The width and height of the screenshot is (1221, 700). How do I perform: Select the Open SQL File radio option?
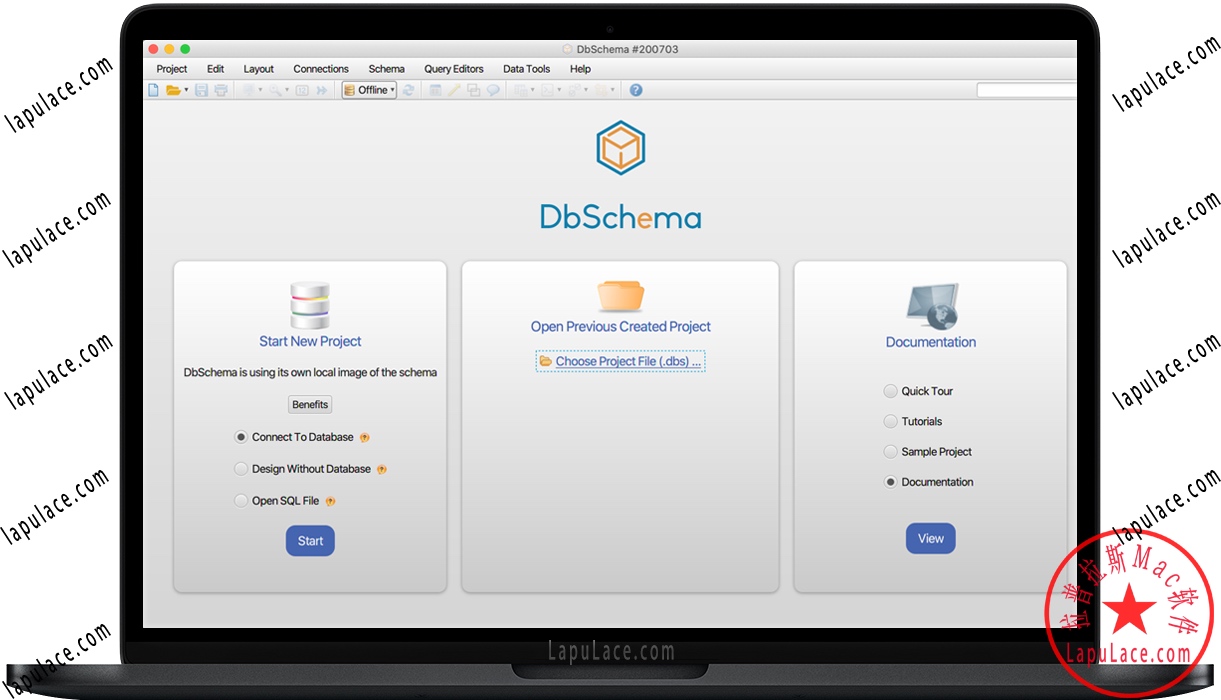pyautogui.click(x=241, y=501)
